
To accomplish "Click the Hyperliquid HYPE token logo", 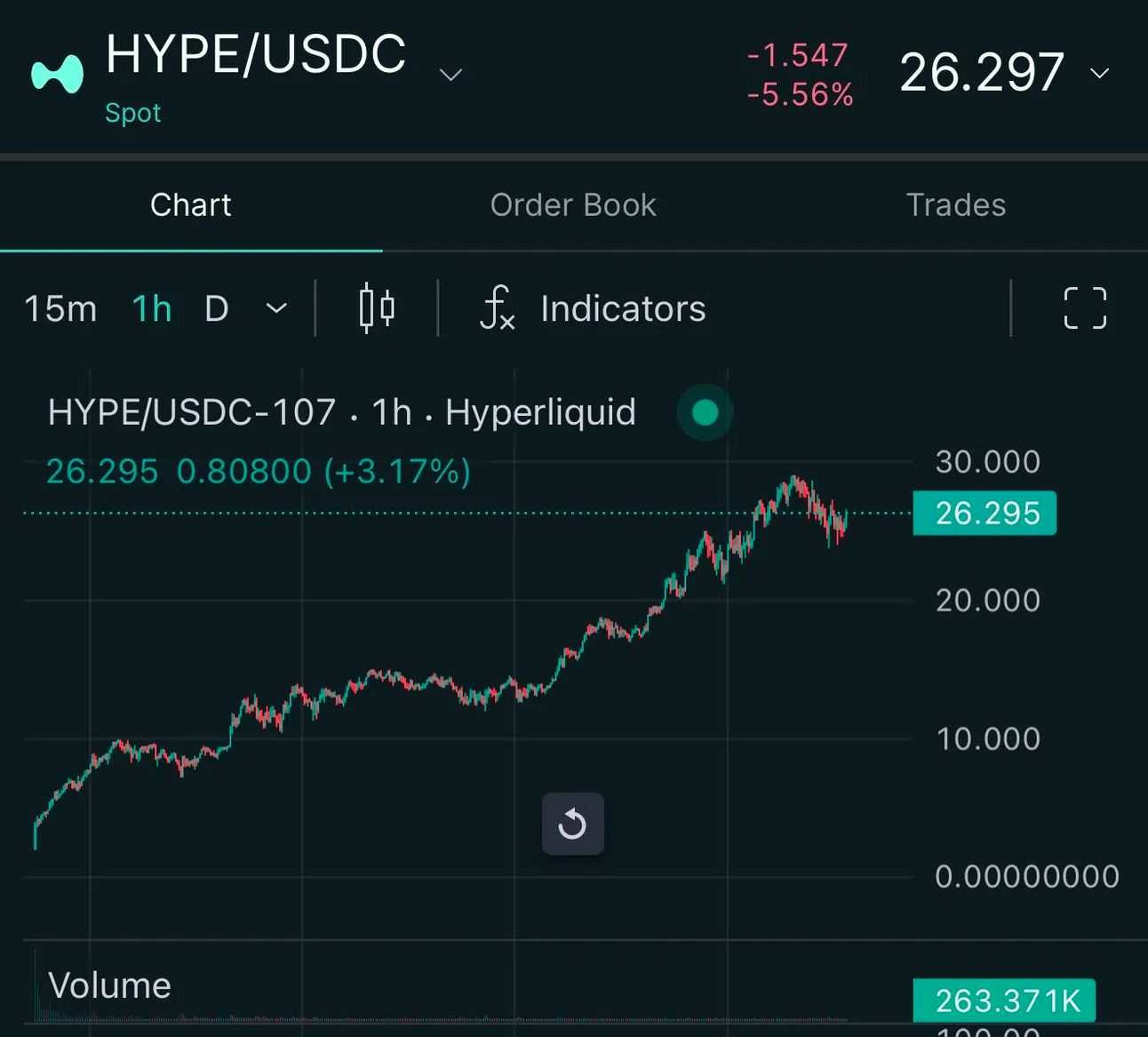I will point(57,74).
